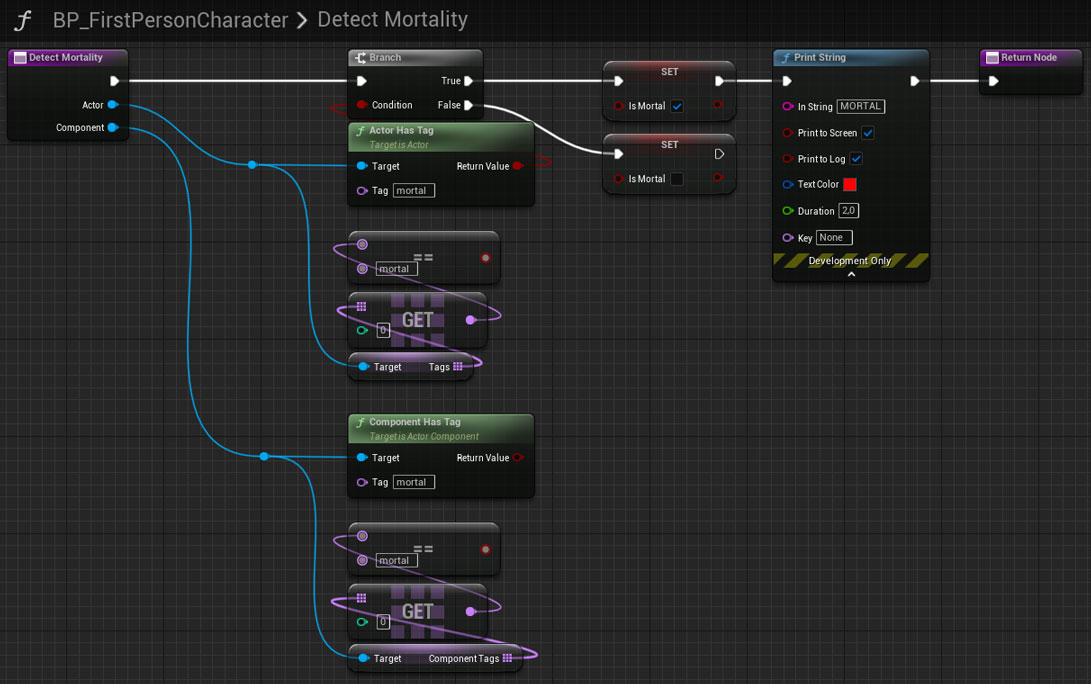
Task: Select reroute node on Component wire
Action: tap(264, 456)
